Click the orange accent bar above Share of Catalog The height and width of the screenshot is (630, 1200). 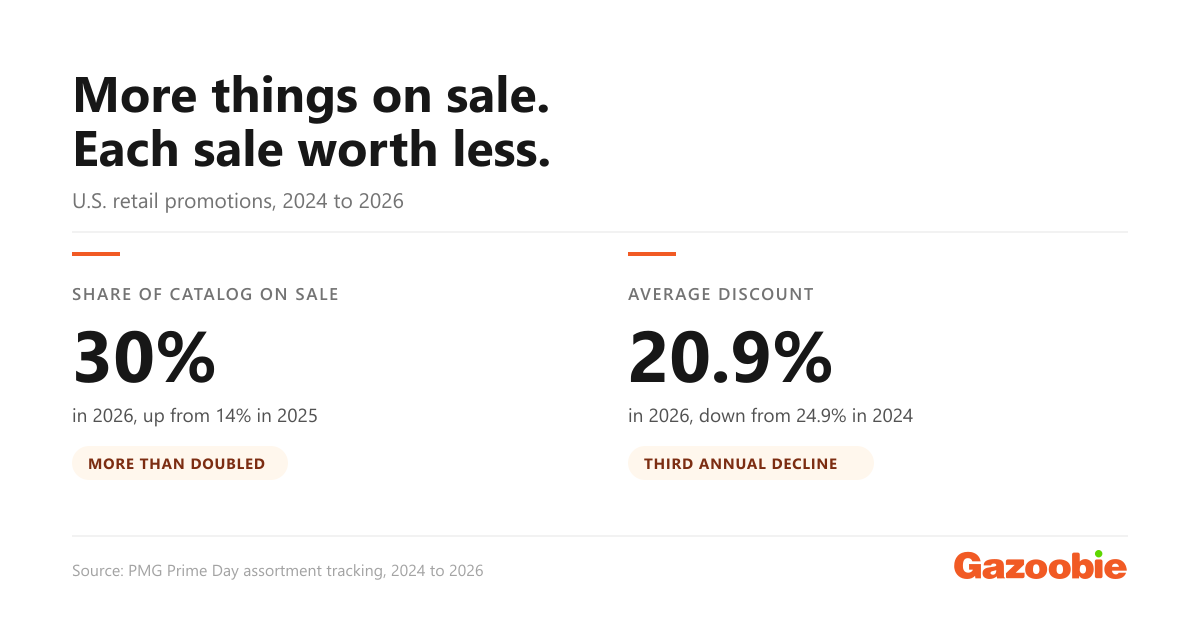coord(96,254)
